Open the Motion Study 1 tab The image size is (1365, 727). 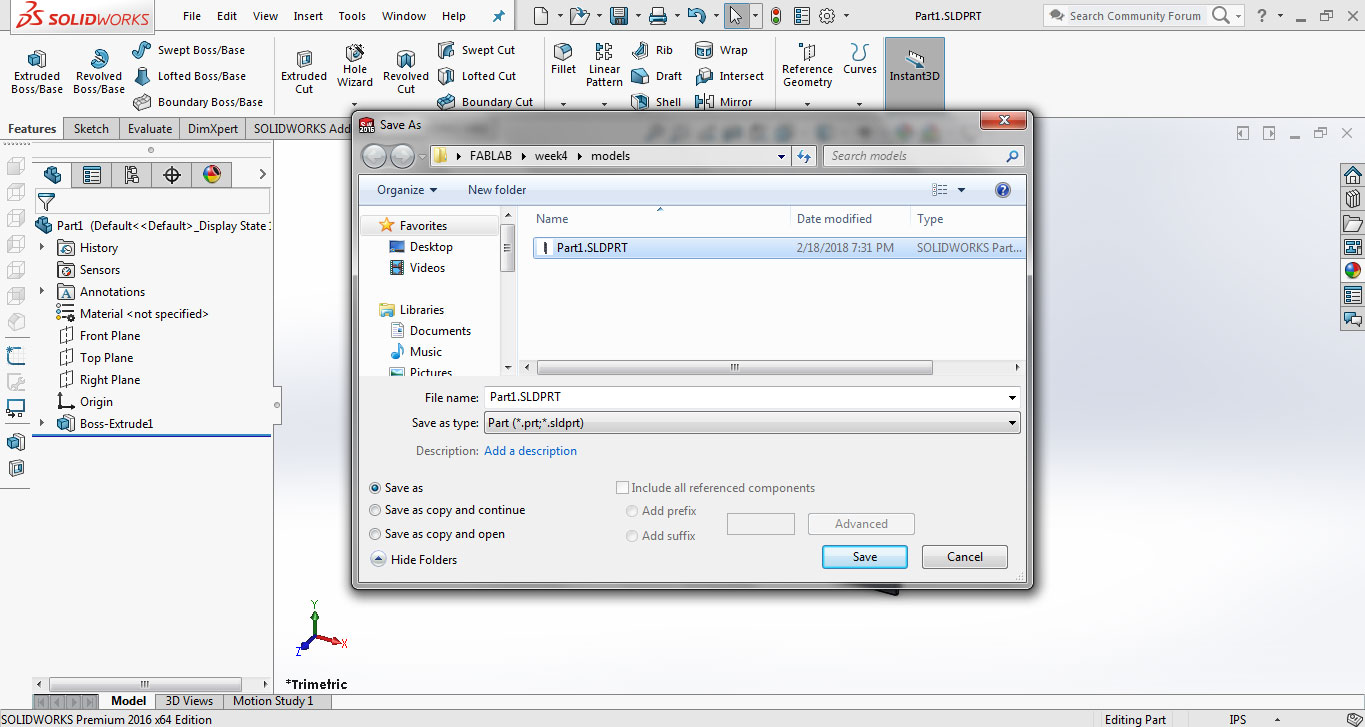273,701
